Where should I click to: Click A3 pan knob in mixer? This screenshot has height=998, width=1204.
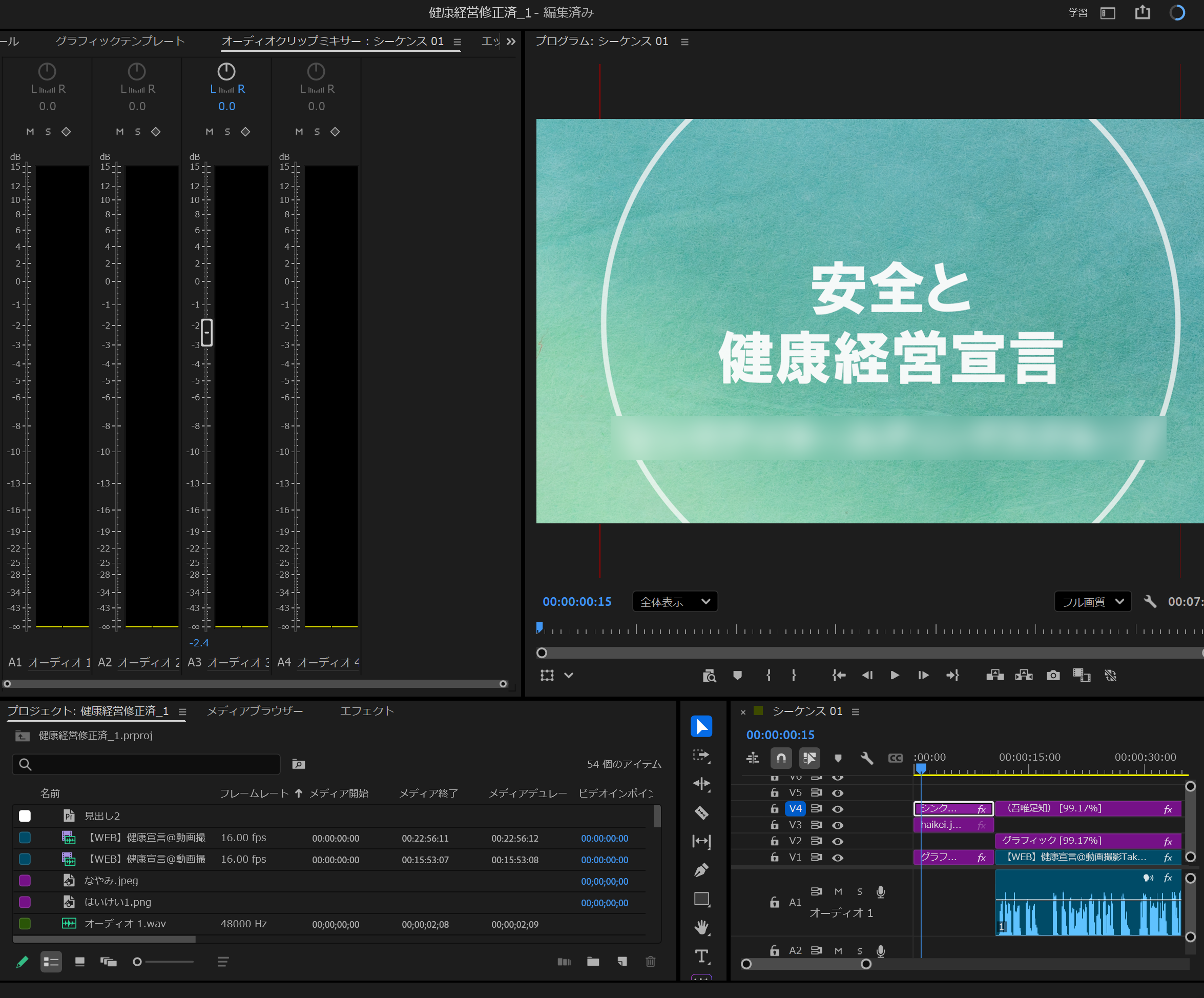tap(226, 72)
